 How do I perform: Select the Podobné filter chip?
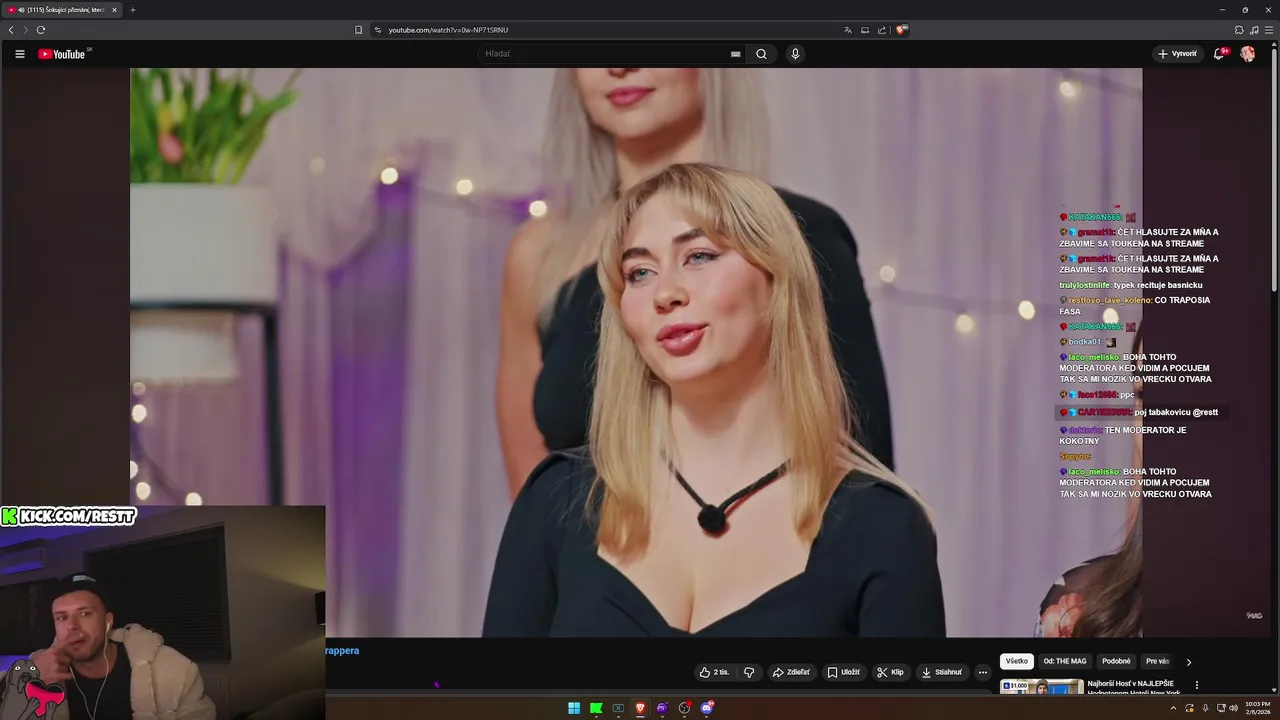point(1116,661)
